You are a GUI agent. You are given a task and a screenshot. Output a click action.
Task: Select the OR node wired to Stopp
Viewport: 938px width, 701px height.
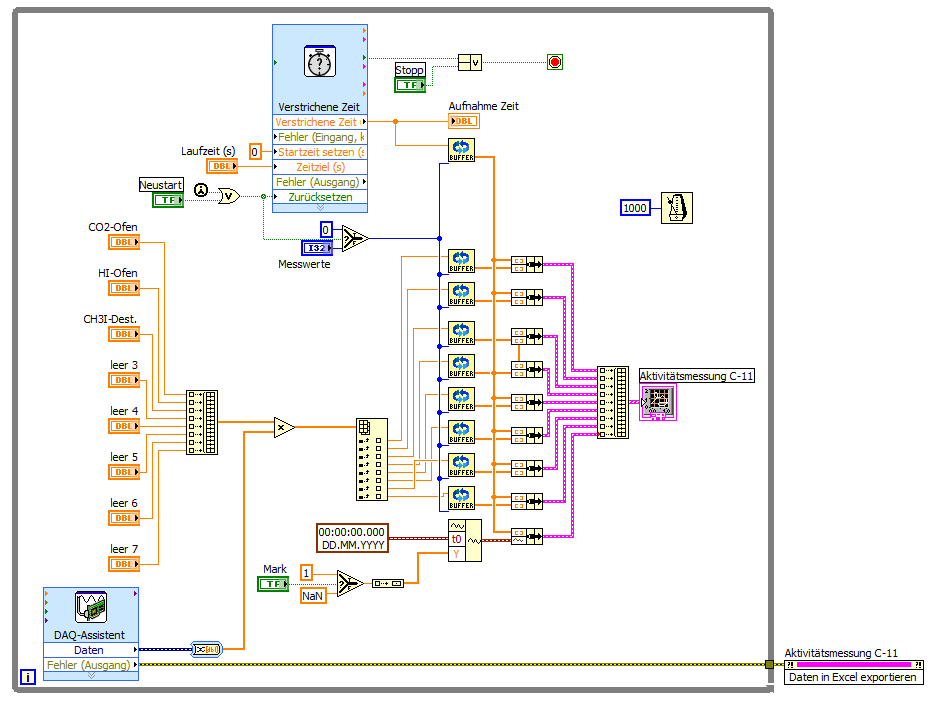pyautogui.click(x=470, y=62)
